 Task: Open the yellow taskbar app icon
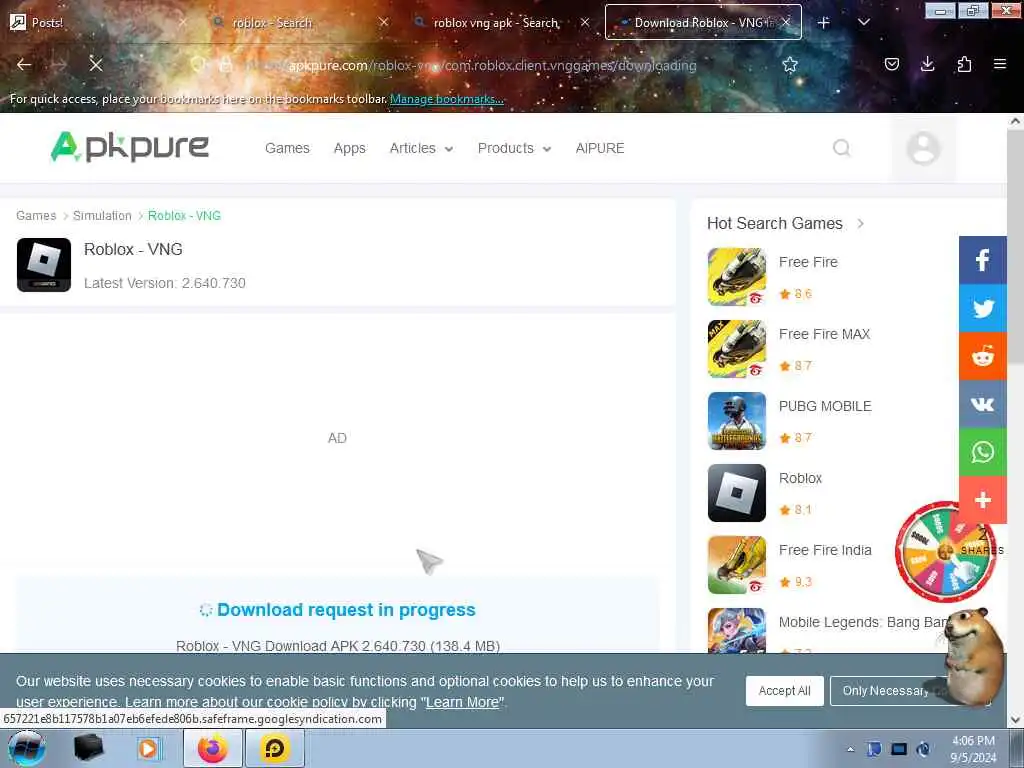[274, 748]
